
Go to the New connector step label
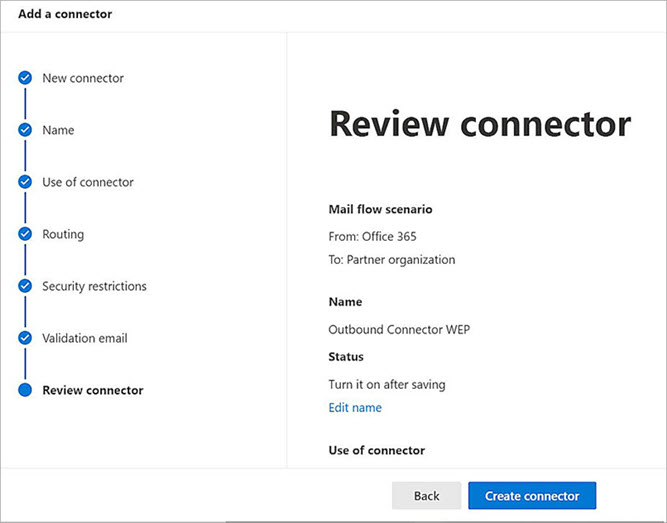pos(83,78)
